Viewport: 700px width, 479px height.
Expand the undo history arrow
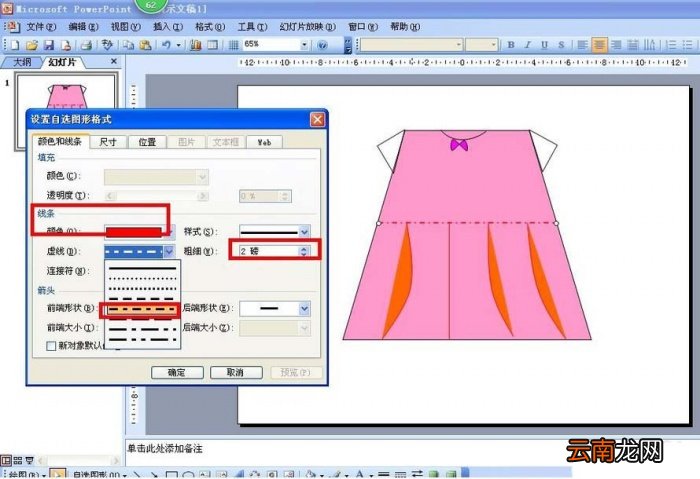pyautogui.click(x=178, y=45)
